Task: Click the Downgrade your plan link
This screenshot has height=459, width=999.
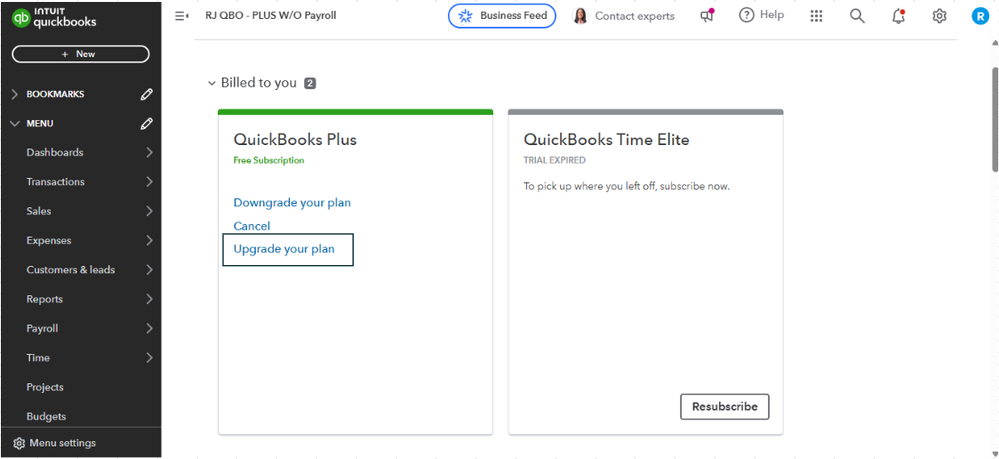Action: pos(292,203)
